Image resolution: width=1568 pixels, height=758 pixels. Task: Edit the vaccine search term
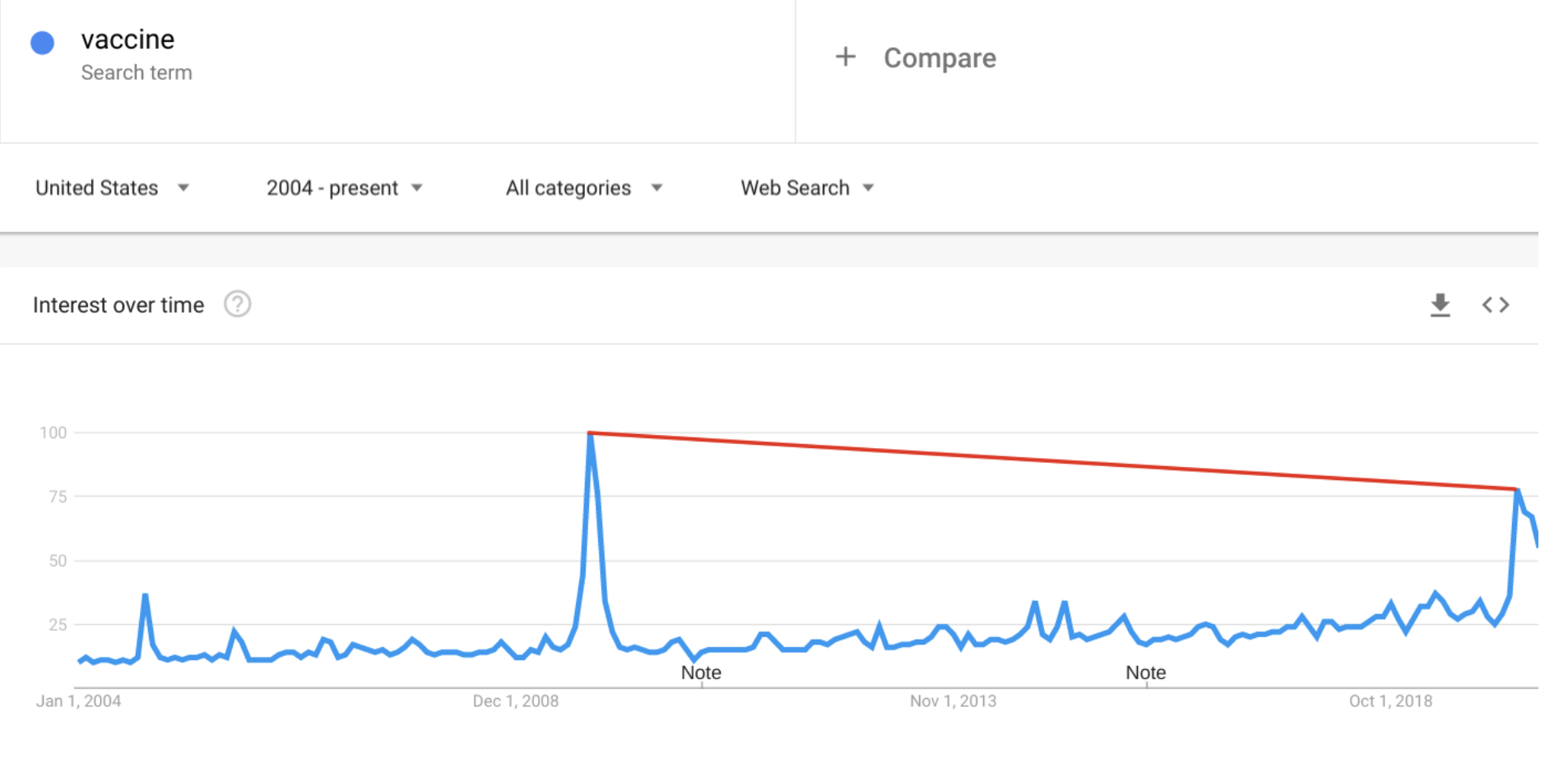[128, 39]
